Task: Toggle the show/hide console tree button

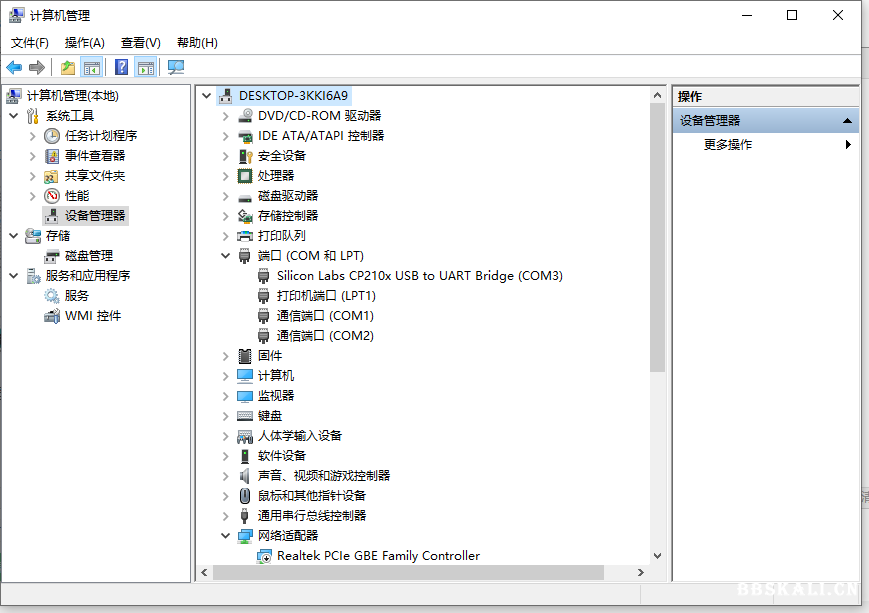Action: tap(92, 67)
